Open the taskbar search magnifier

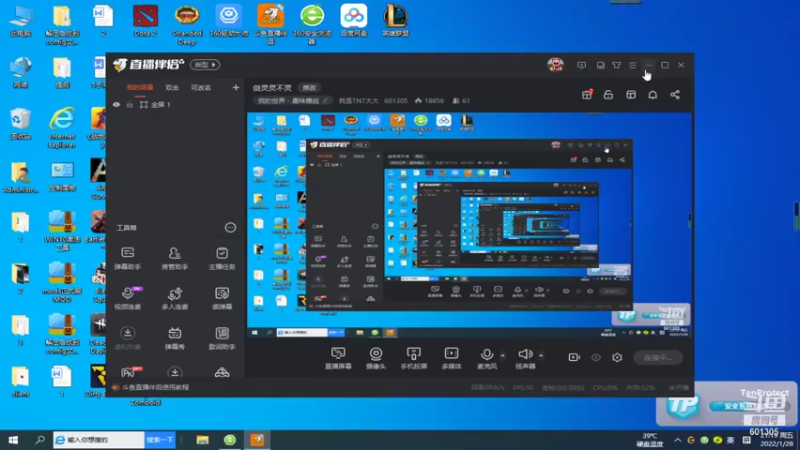coord(40,440)
